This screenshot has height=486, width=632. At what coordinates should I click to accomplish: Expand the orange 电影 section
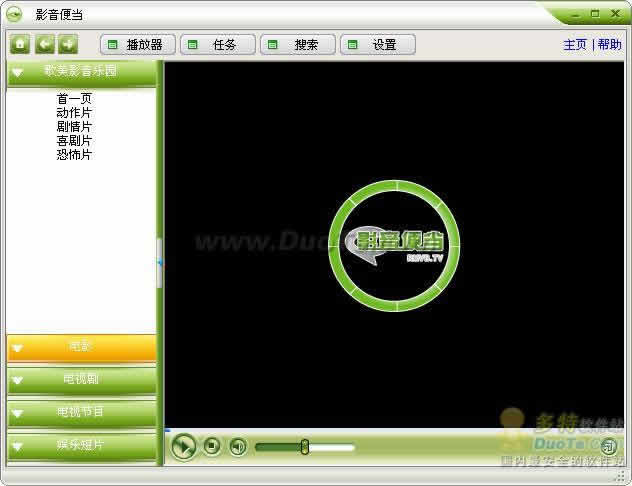(81, 347)
